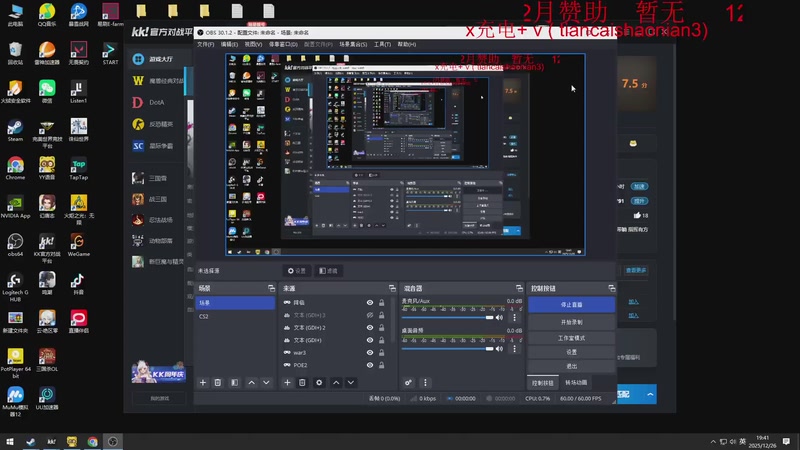Adjust the desktop audio volume slider
Image resolution: width=800 pixels, height=450 pixels.
point(447,349)
